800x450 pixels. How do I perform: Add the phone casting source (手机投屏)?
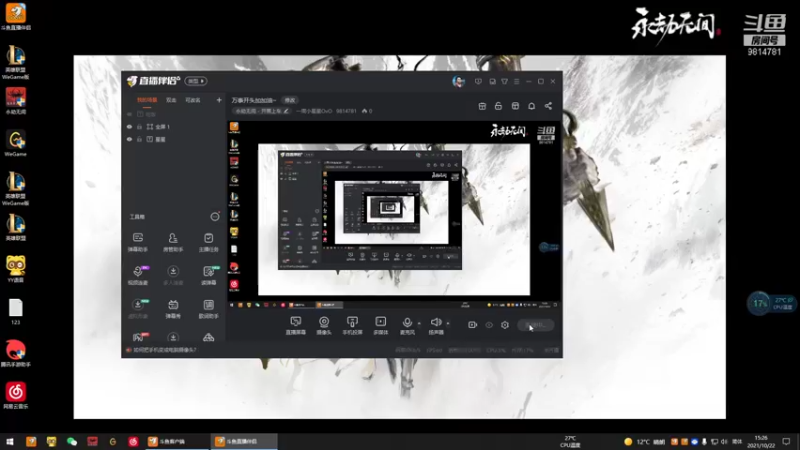[x=352, y=325]
